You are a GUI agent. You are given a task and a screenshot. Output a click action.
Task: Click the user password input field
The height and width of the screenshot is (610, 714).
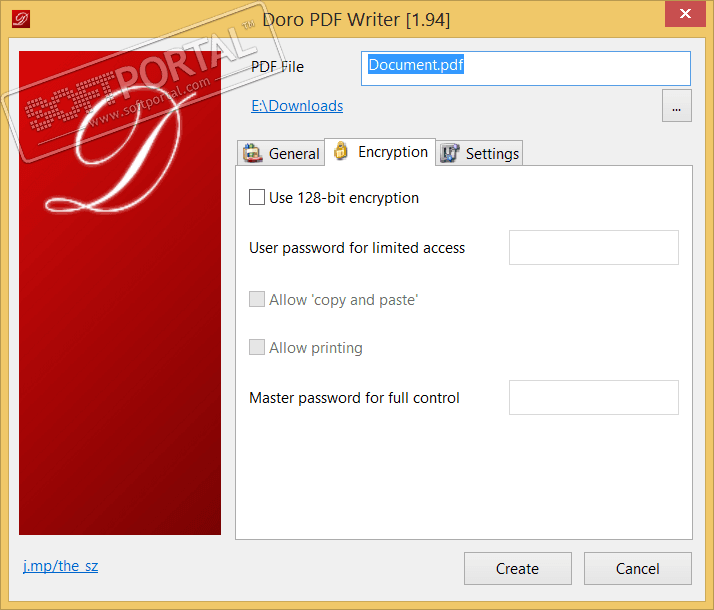[594, 248]
